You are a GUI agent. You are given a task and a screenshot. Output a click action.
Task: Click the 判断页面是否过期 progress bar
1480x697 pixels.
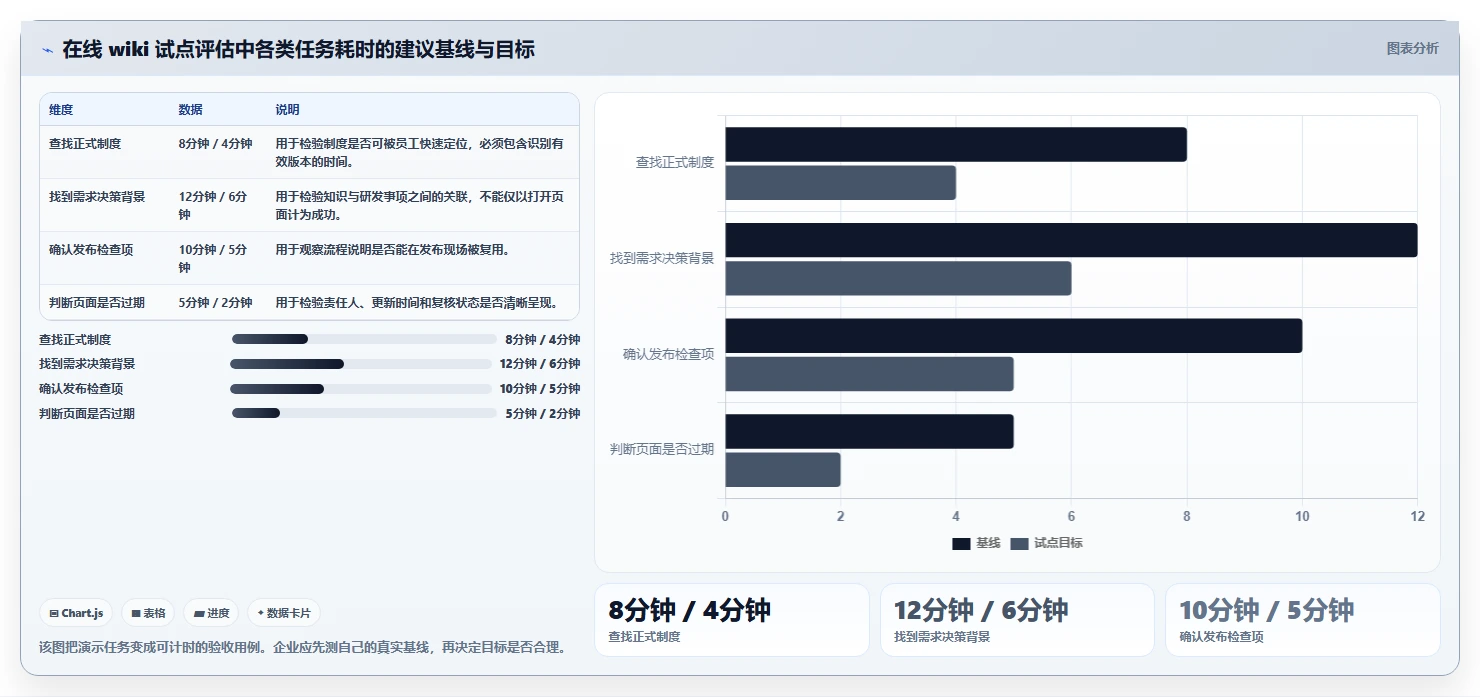pyautogui.click(x=364, y=413)
